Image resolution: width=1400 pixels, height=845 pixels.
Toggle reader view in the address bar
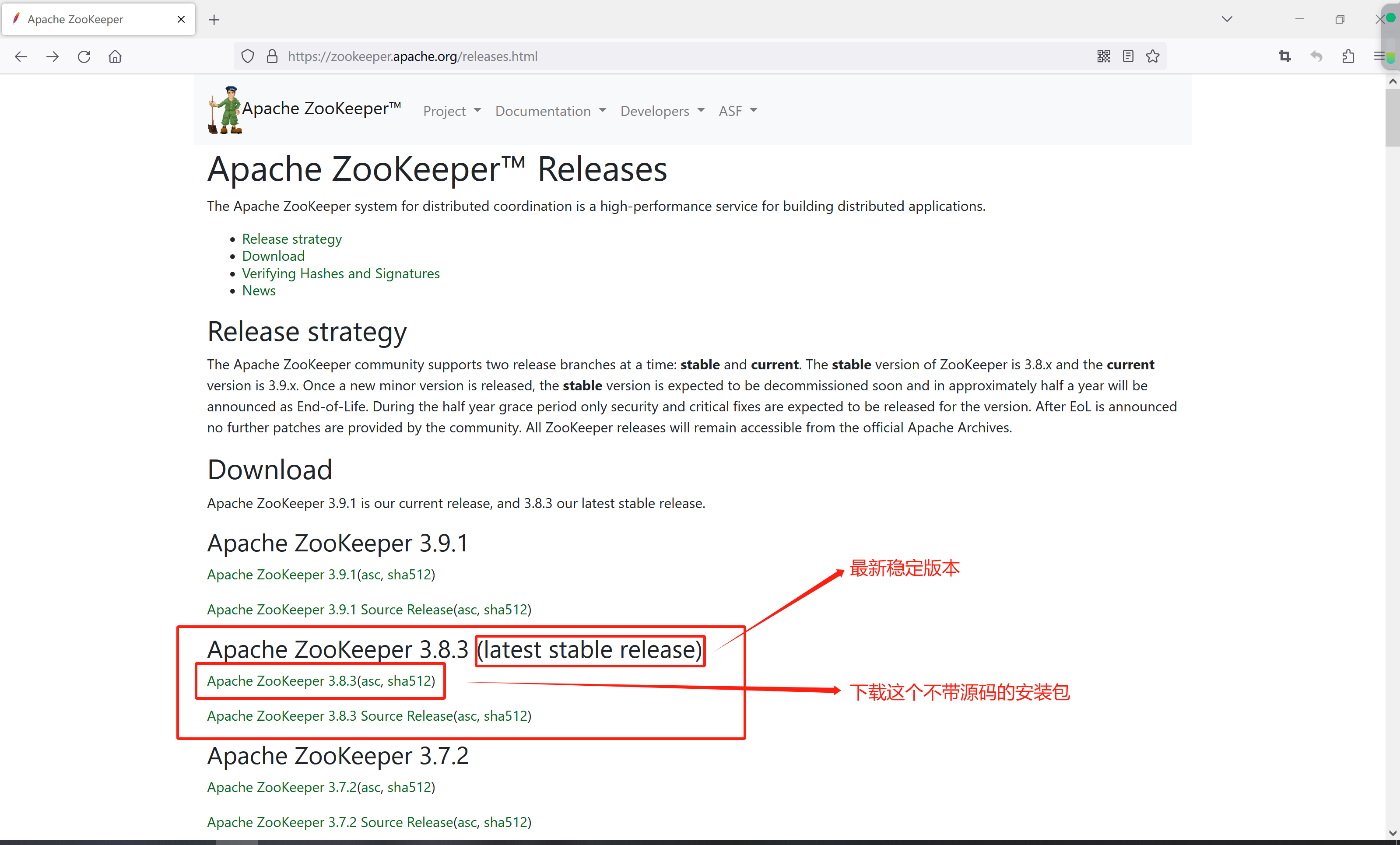click(1128, 56)
